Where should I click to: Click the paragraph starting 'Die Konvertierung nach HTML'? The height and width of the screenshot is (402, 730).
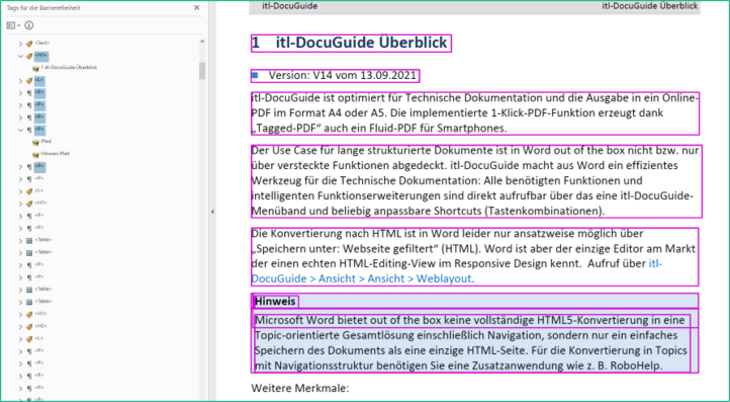point(474,256)
